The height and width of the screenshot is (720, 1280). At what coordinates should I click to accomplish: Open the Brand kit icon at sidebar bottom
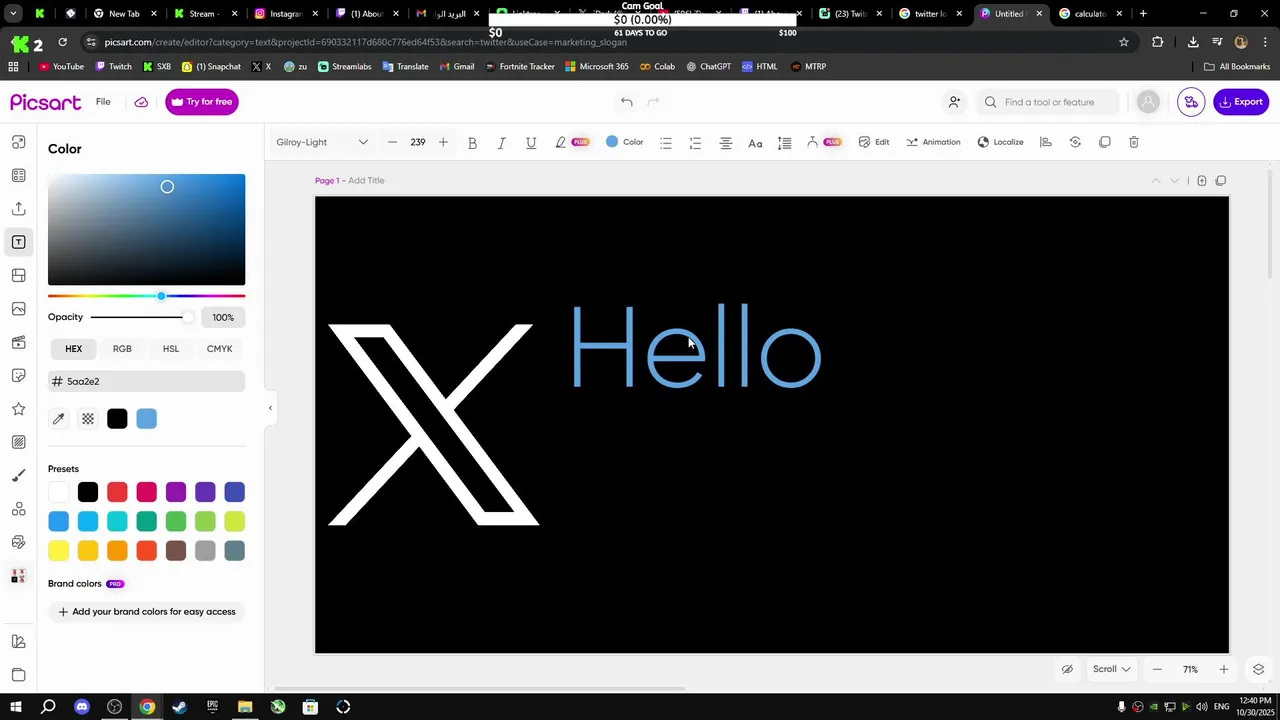(18, 642)
